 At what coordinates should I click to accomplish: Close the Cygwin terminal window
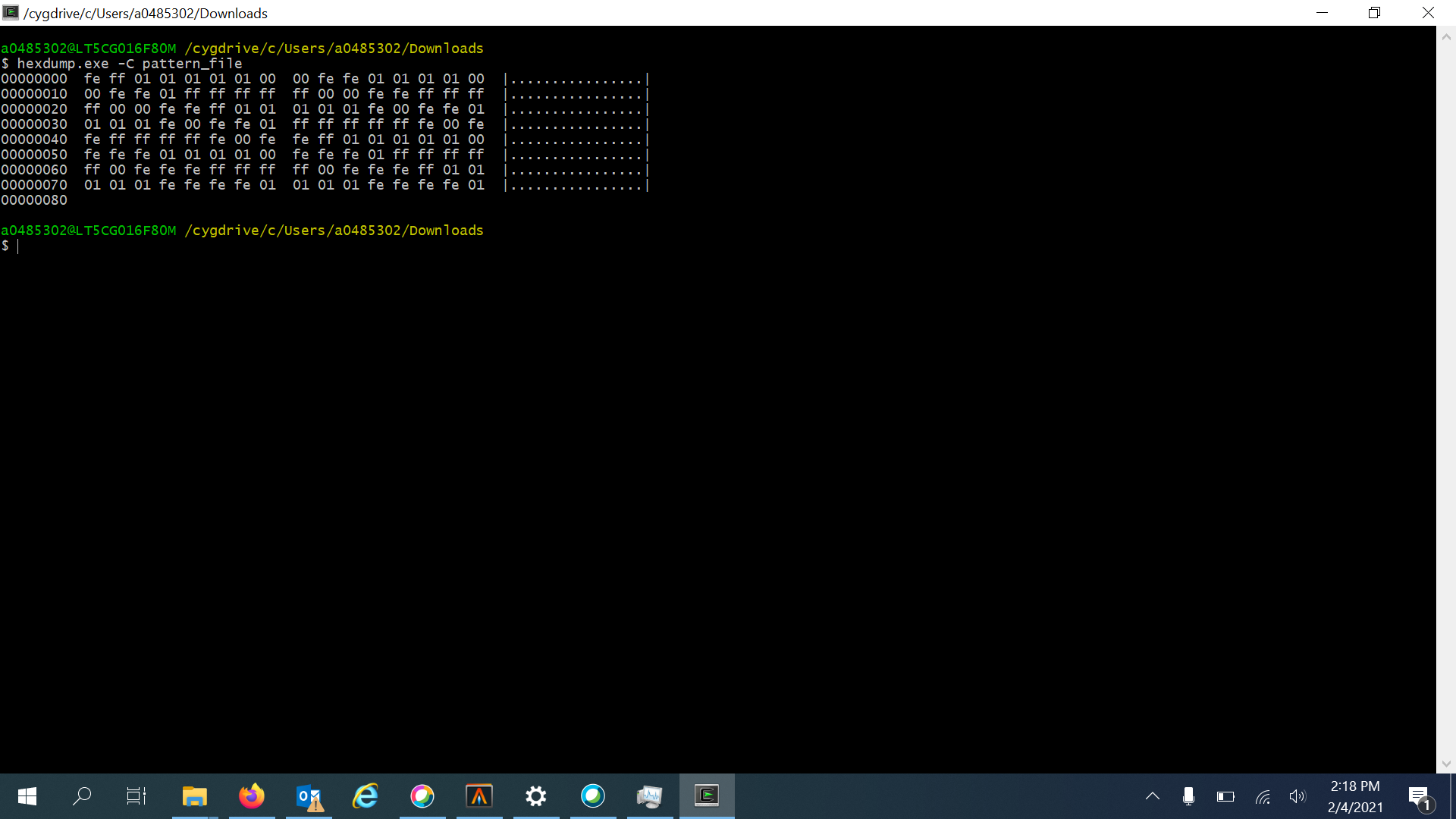tap(1429, 13)
